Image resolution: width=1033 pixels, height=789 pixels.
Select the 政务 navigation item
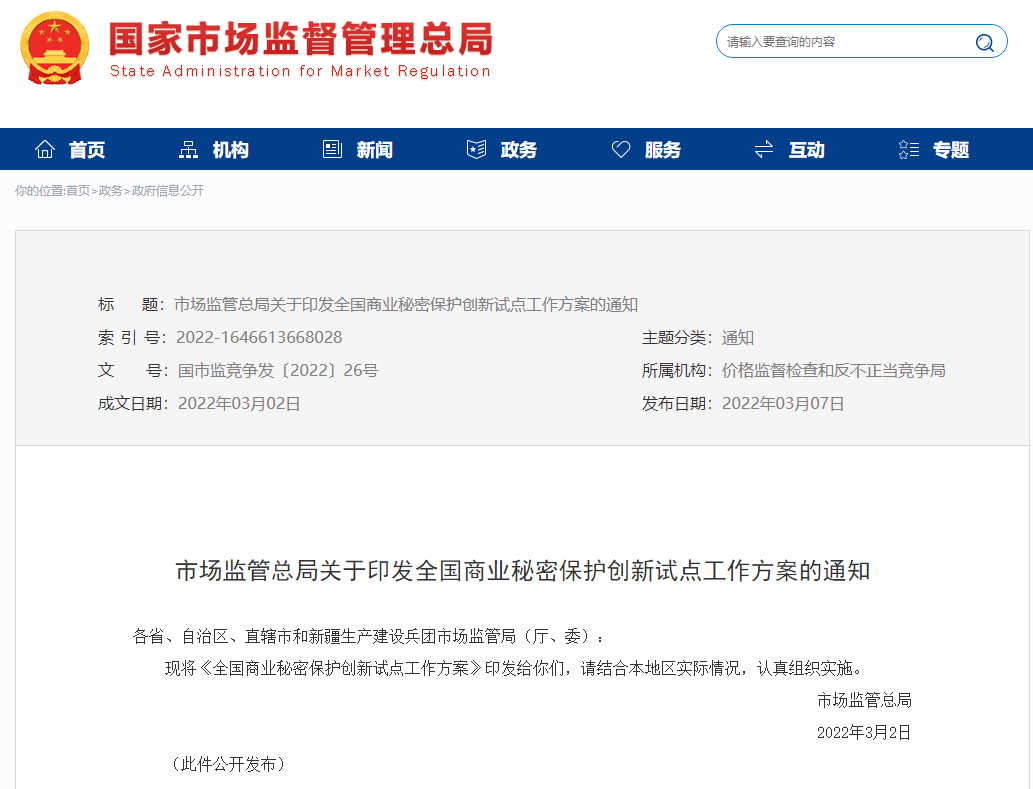point(519,150)
